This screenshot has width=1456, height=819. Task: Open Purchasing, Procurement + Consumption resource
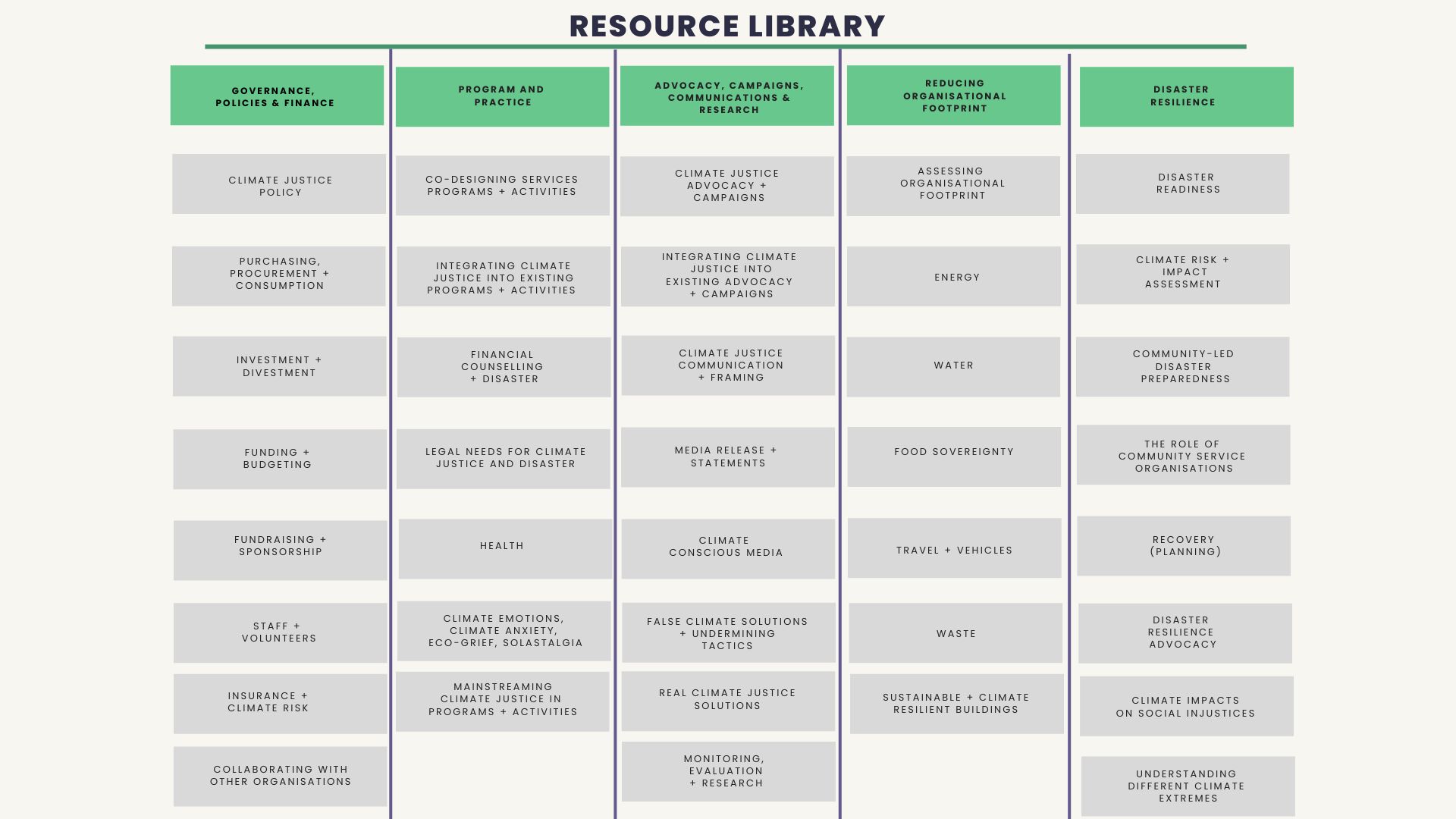pos(279,276)
